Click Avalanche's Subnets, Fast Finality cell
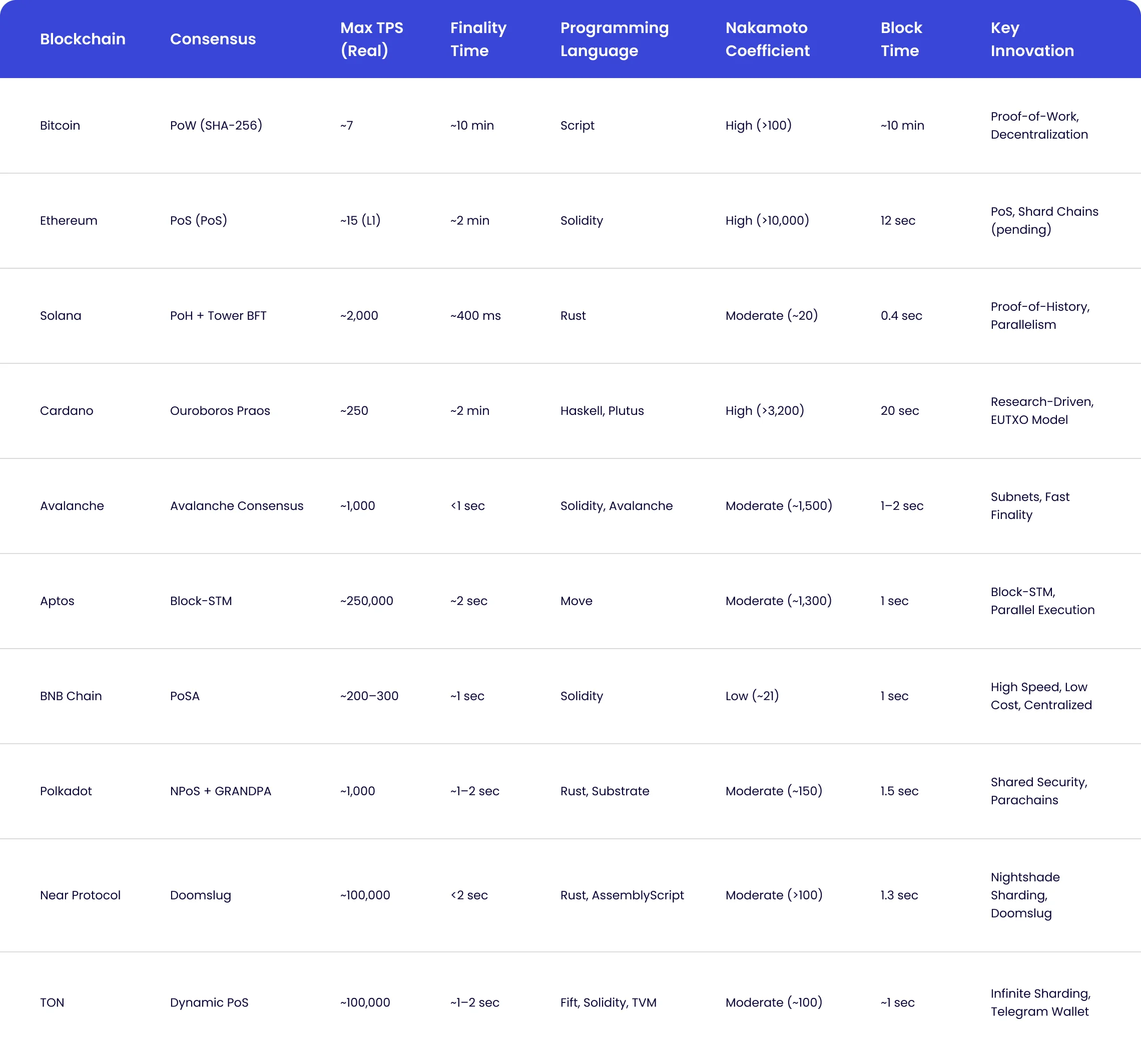The width and height of the screenshot is (1141, 1064). click(1030, 505)
